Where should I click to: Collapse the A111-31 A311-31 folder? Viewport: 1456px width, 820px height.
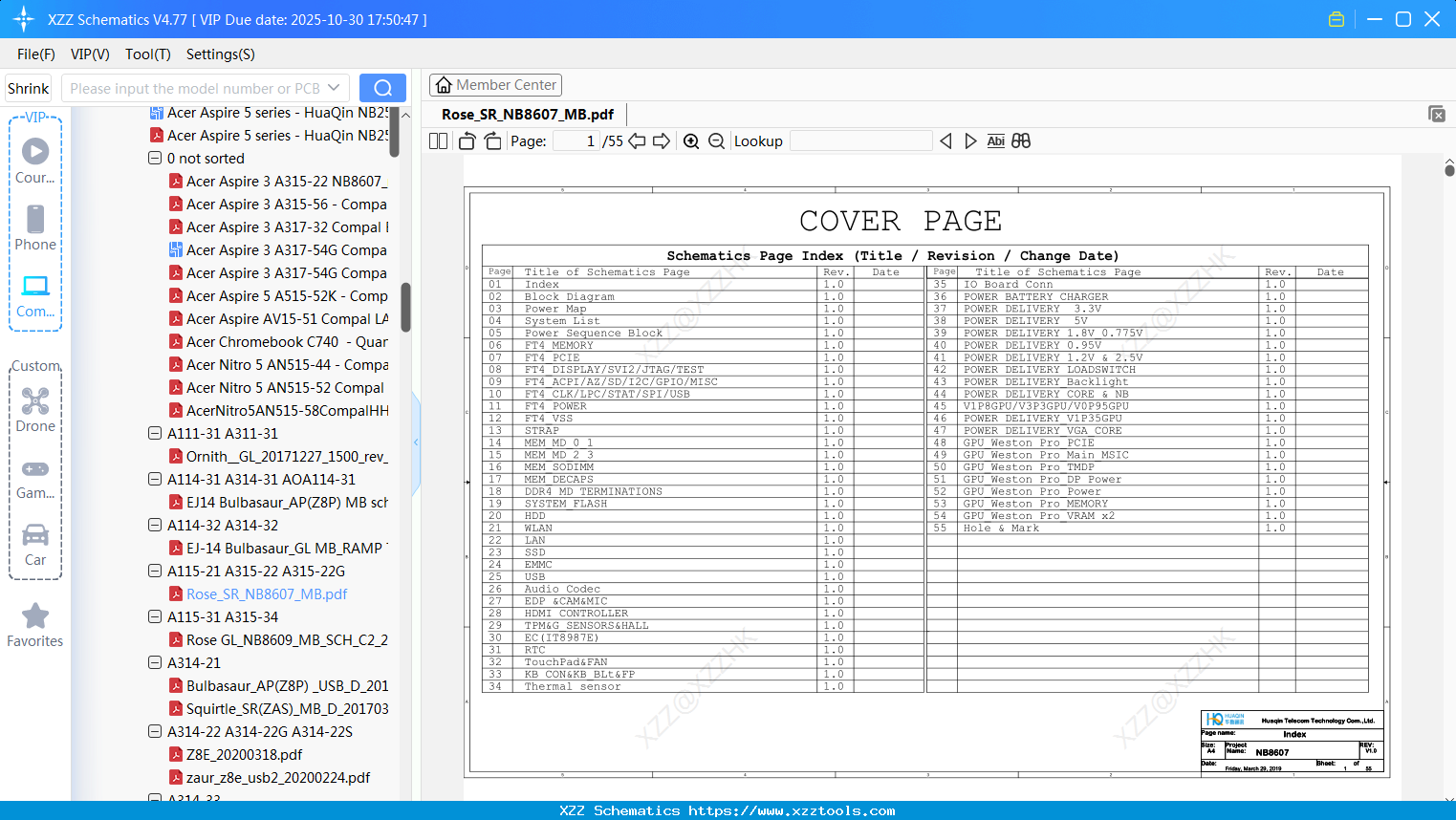tap(155, 433)
